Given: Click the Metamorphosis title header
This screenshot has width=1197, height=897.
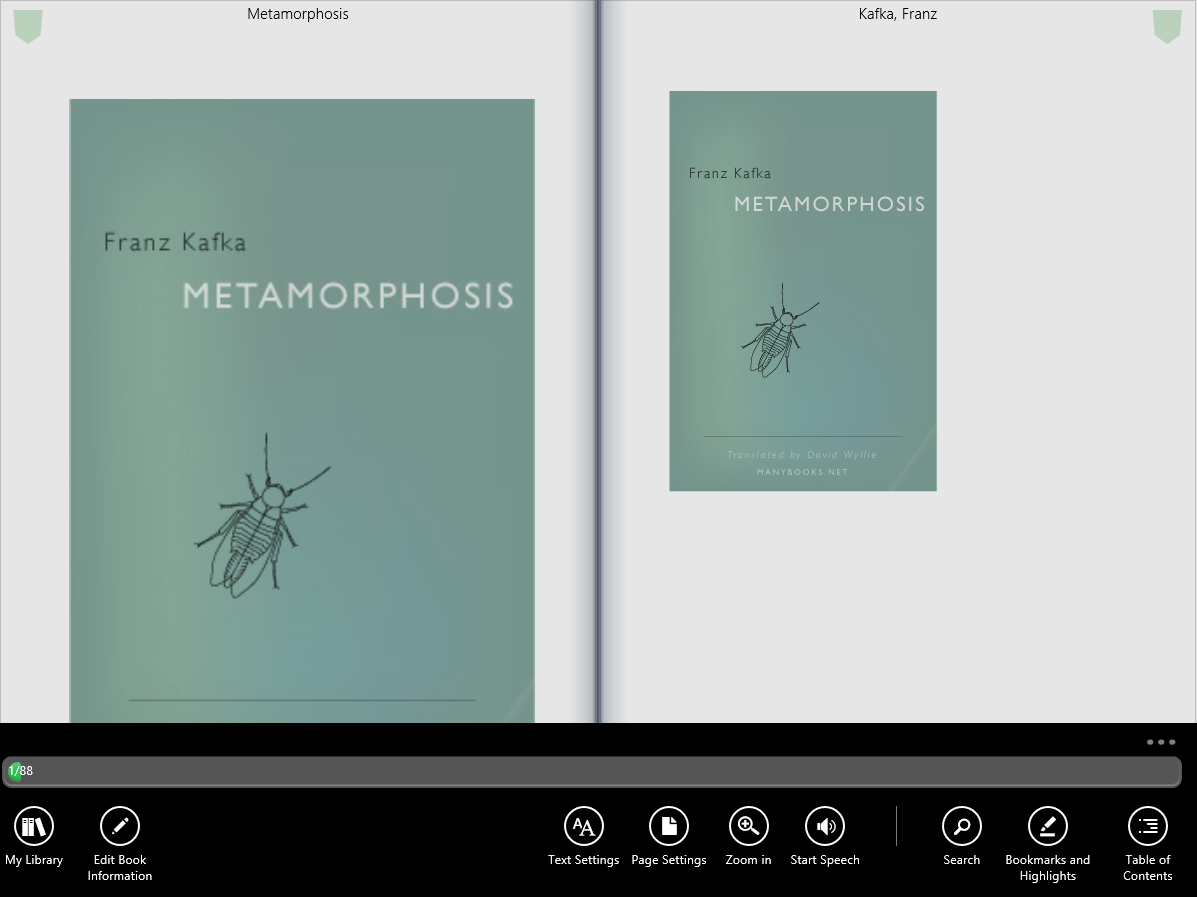Looking at the screenshot, I should 298,14.
